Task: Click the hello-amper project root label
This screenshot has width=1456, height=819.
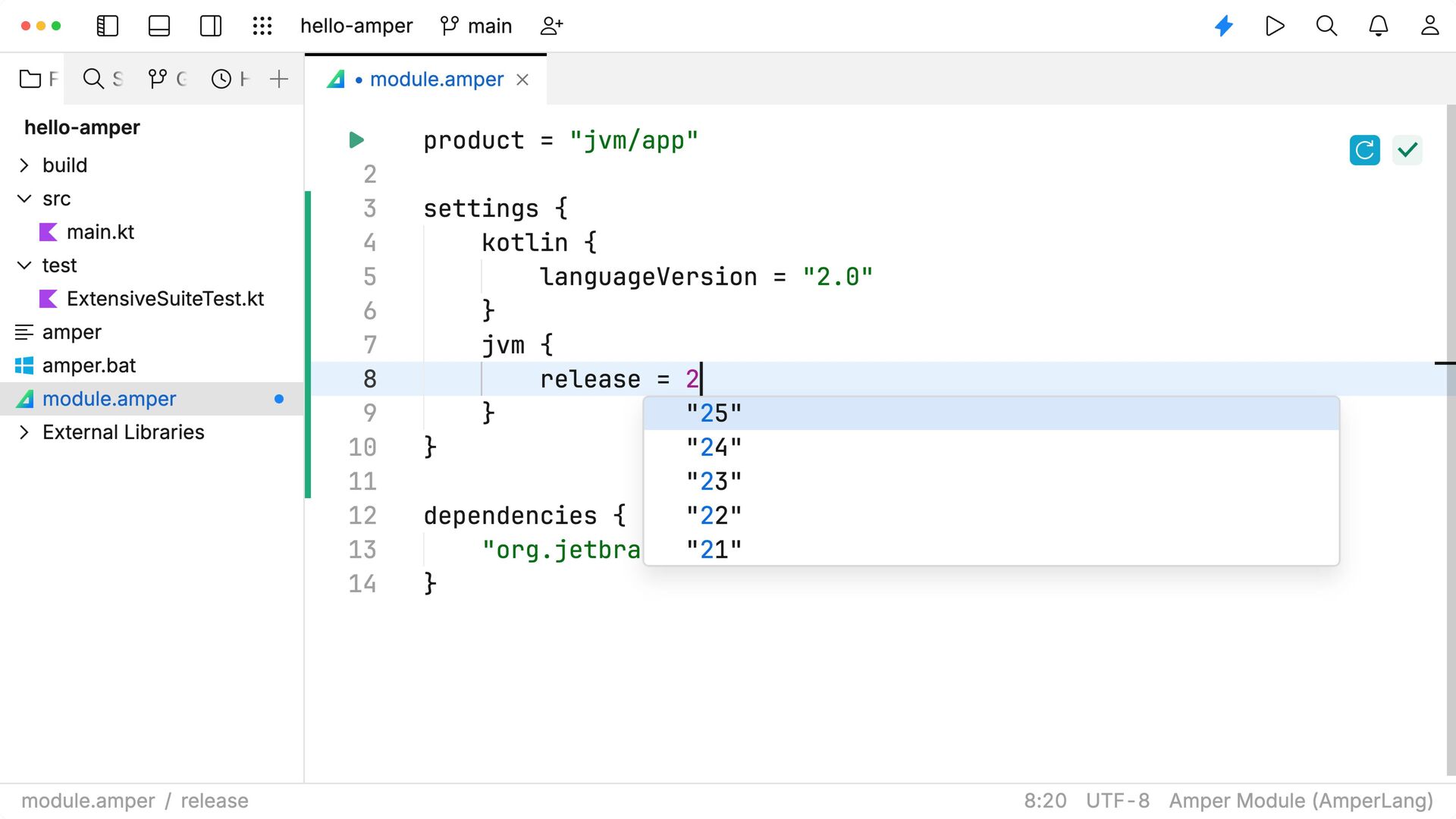Action: coord(82,127)
